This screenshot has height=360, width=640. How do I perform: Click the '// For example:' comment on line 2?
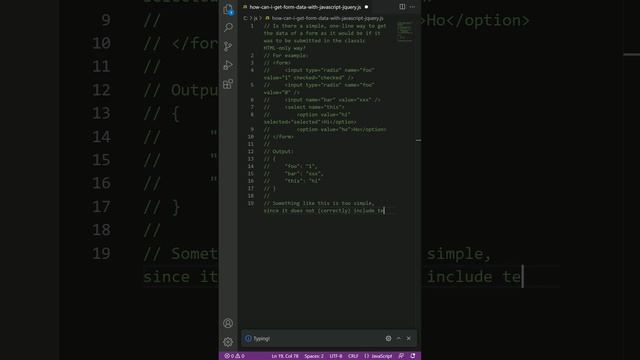pyautogui.click(x=286, y=56)
